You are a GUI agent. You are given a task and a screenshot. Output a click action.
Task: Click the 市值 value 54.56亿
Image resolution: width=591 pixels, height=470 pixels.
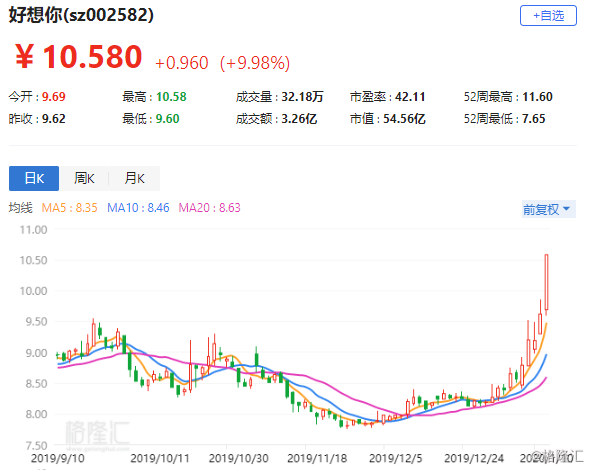[404, 119]
